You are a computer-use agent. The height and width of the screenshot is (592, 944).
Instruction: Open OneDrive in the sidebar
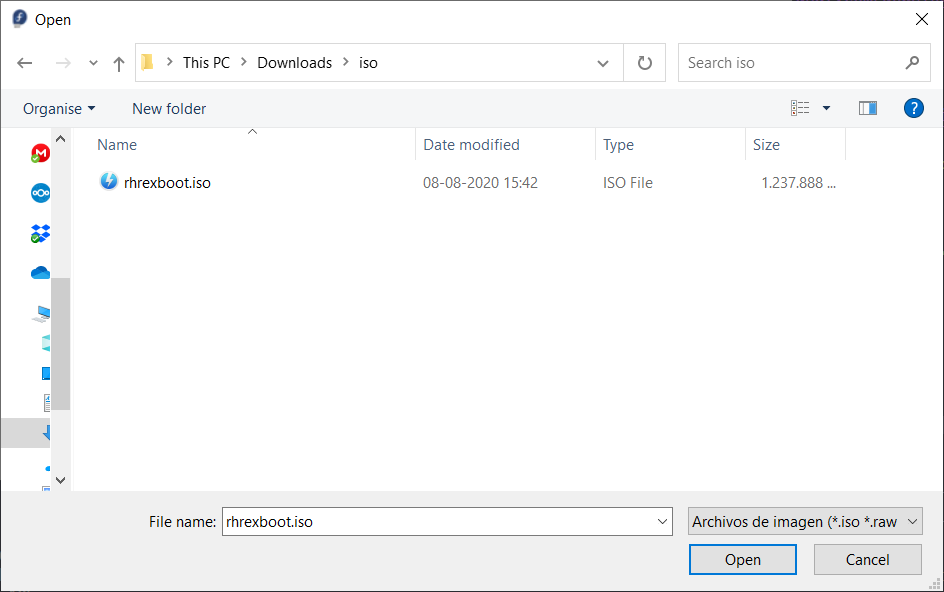(40, 273)
